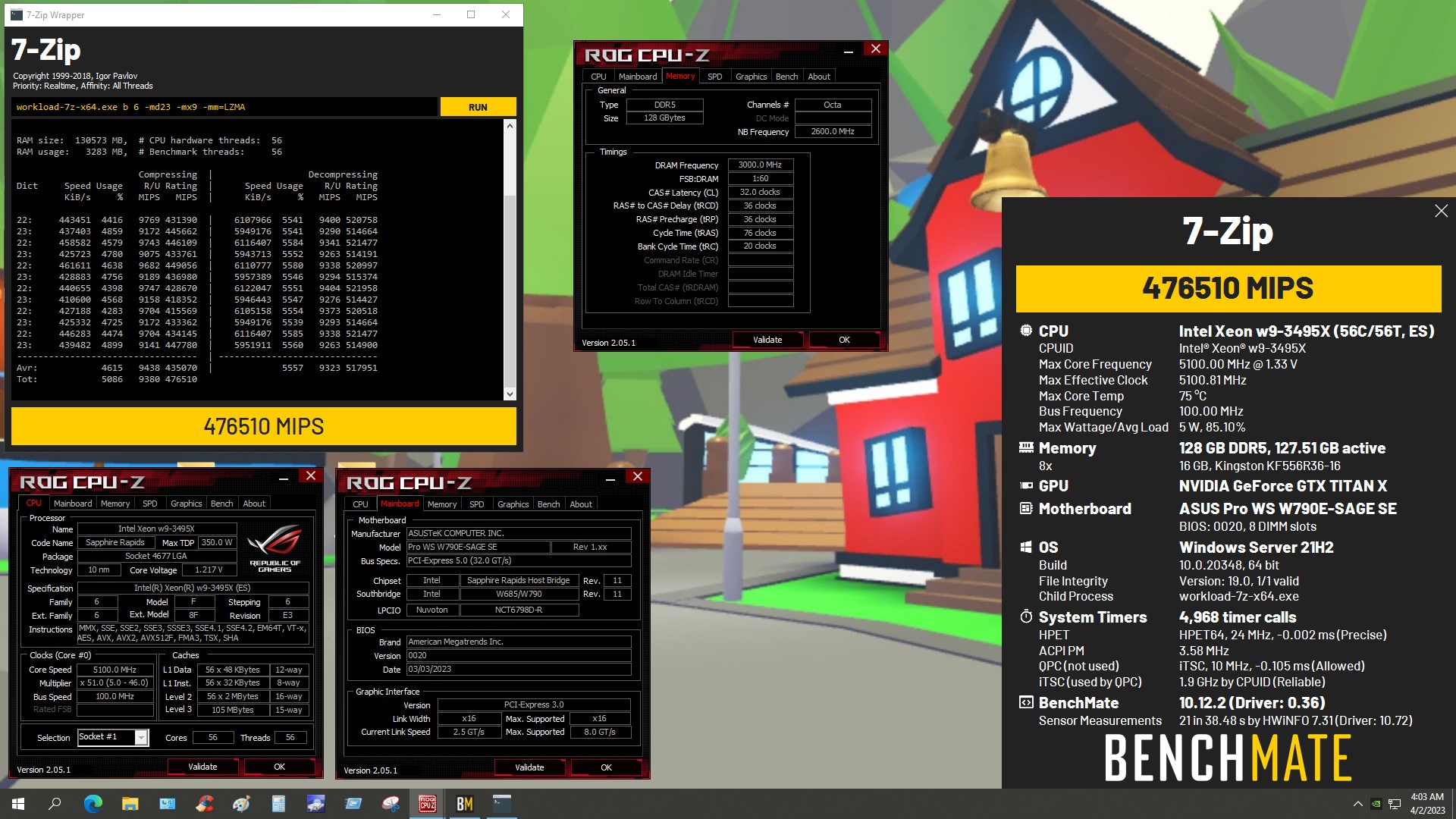Open the Windows Start menu

tap(18, 804)
